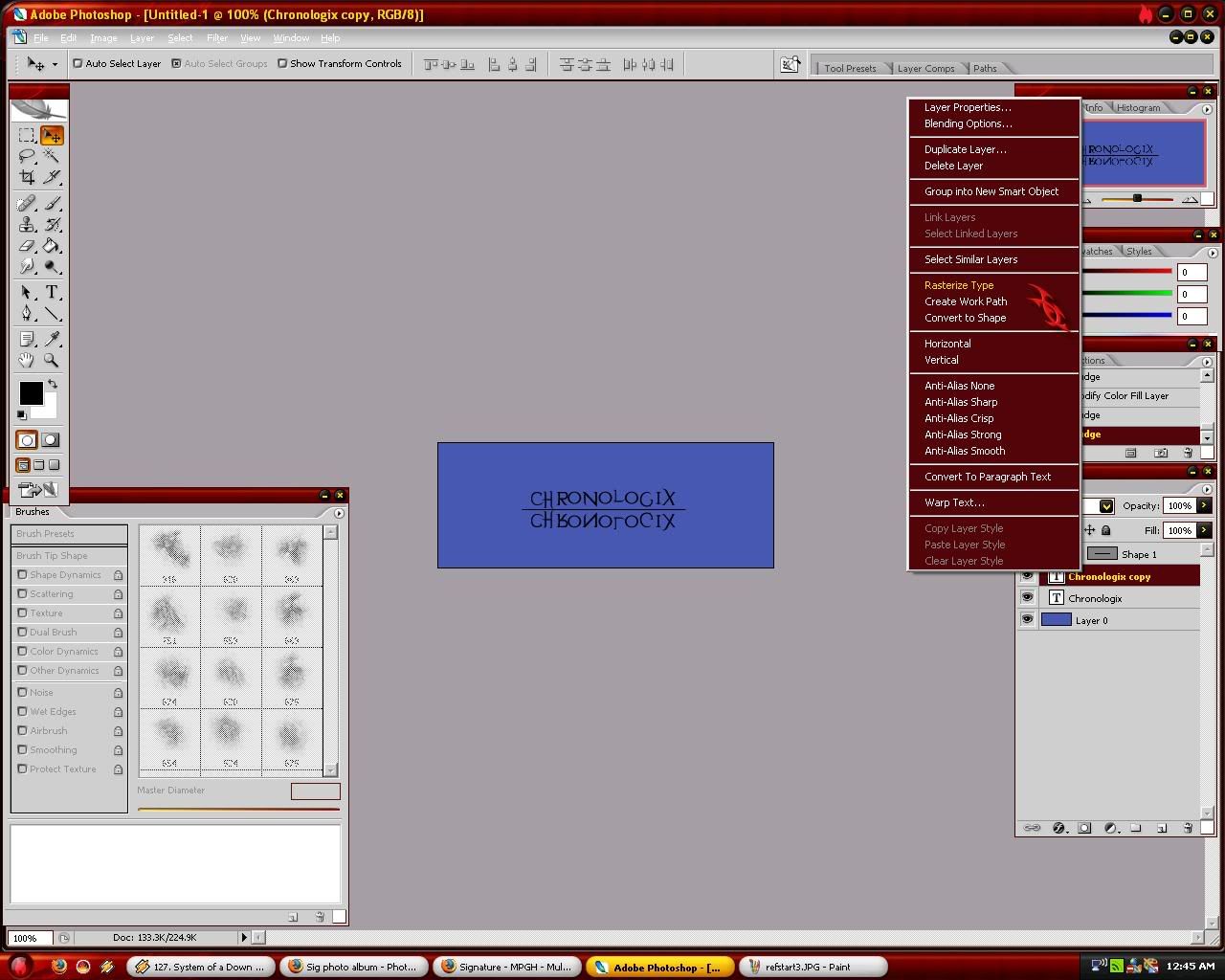Open the Filter menu

[217, 38]
